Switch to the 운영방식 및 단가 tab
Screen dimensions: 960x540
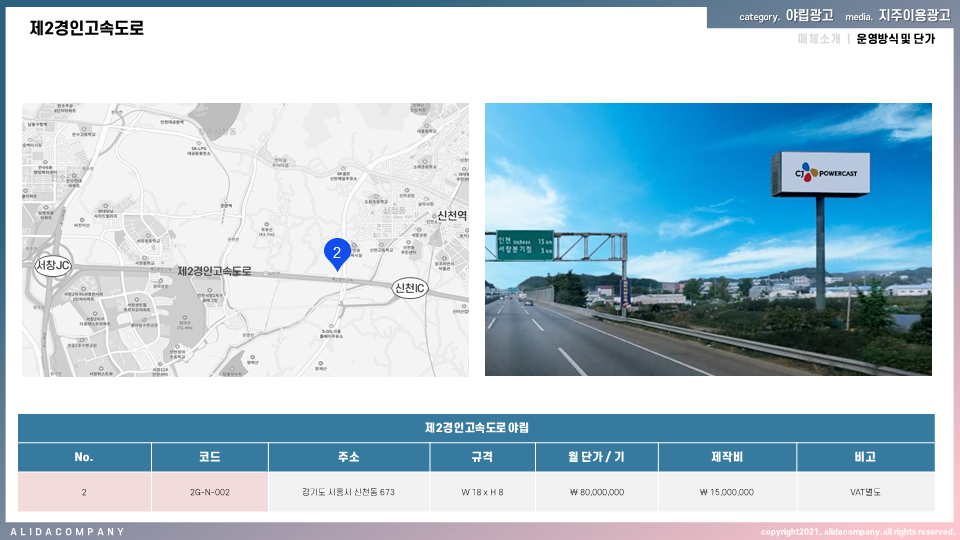point(895,39)
